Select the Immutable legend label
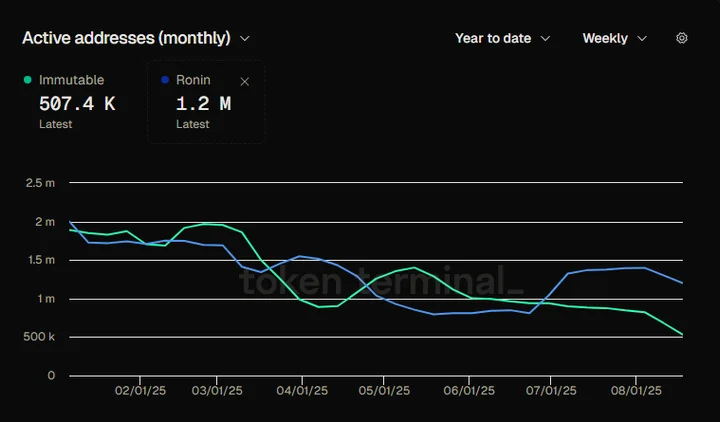The image size is (720, 422). tap(72, 80)
